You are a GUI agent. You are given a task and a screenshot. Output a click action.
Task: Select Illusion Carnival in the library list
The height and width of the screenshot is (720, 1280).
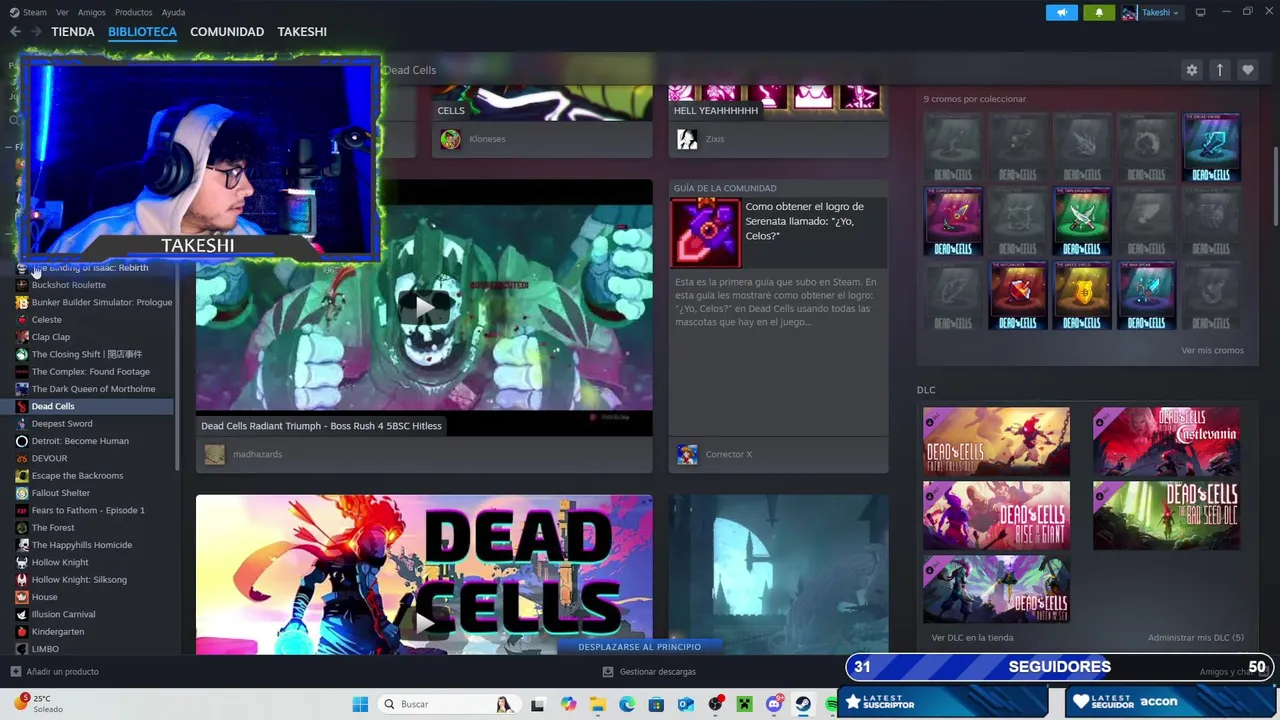point(94,614)
